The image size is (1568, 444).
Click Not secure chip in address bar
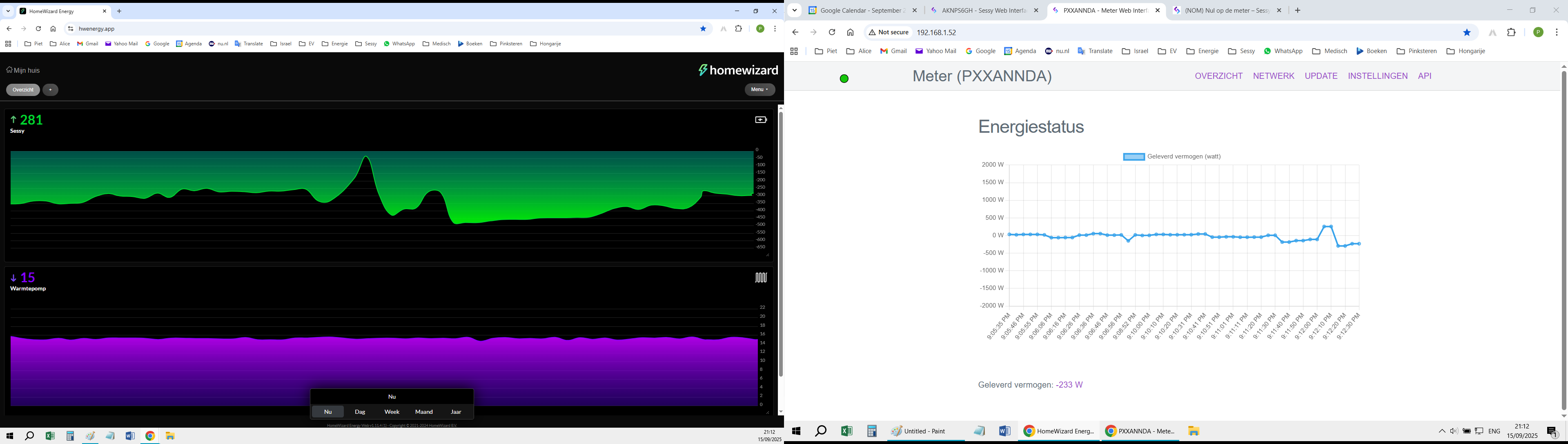(889, 32)
